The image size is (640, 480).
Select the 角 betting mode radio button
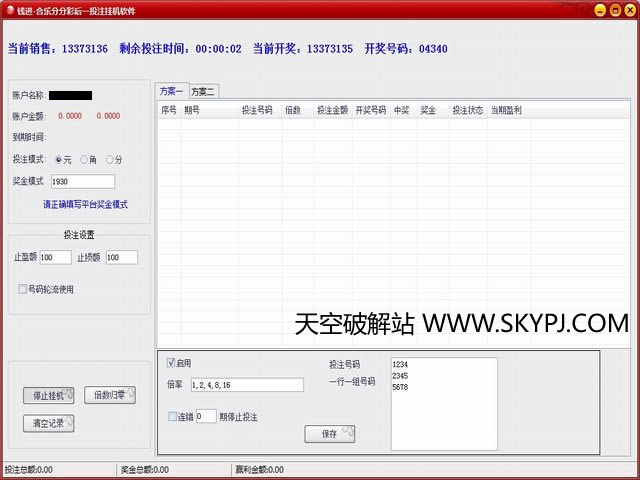click(84, 159)
